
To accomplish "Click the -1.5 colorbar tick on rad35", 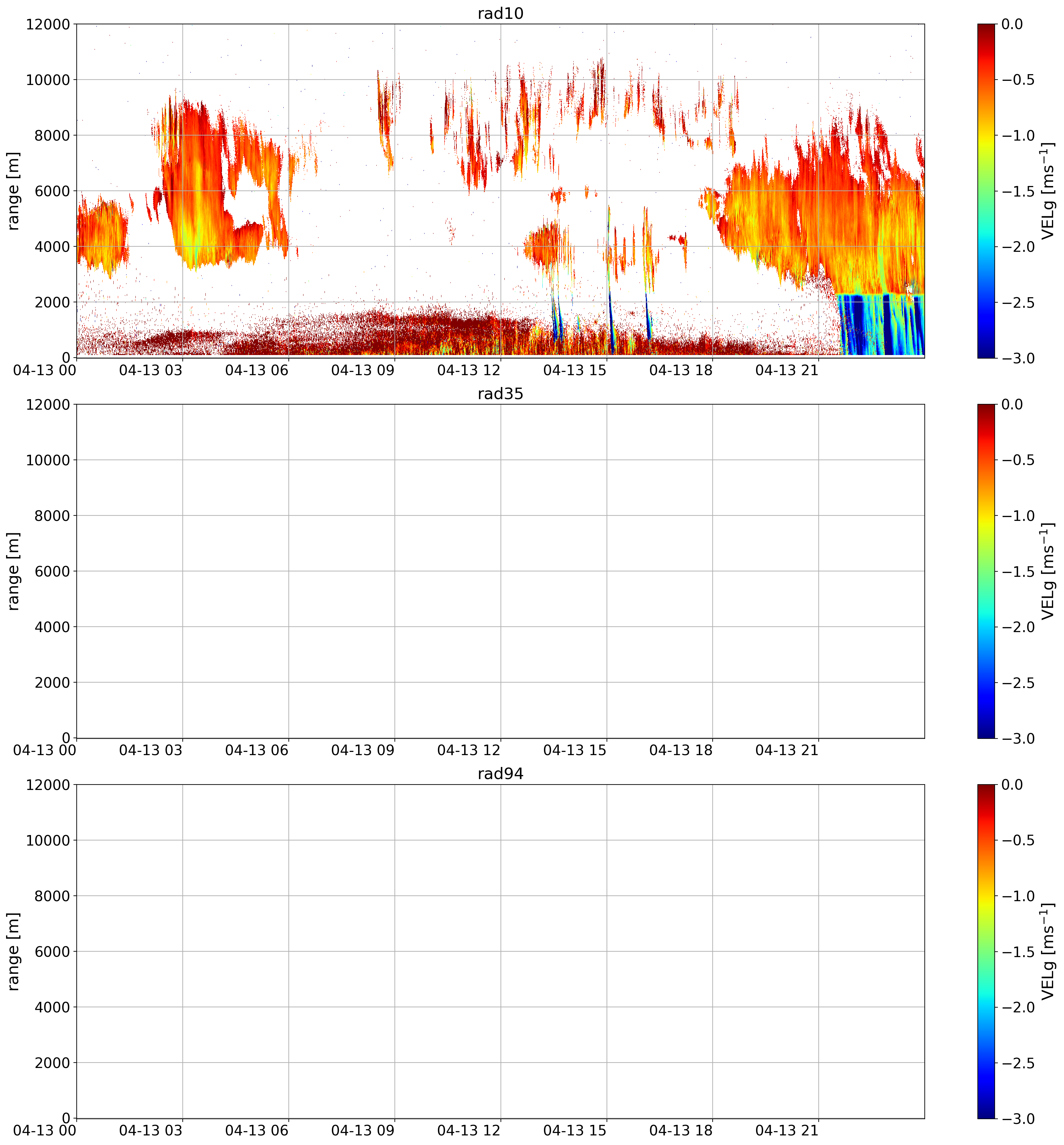I will [x=1018, y=571].
